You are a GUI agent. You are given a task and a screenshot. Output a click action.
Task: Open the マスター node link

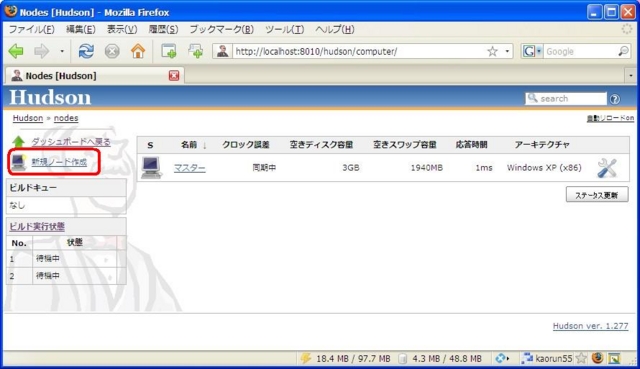click(190, 168)
